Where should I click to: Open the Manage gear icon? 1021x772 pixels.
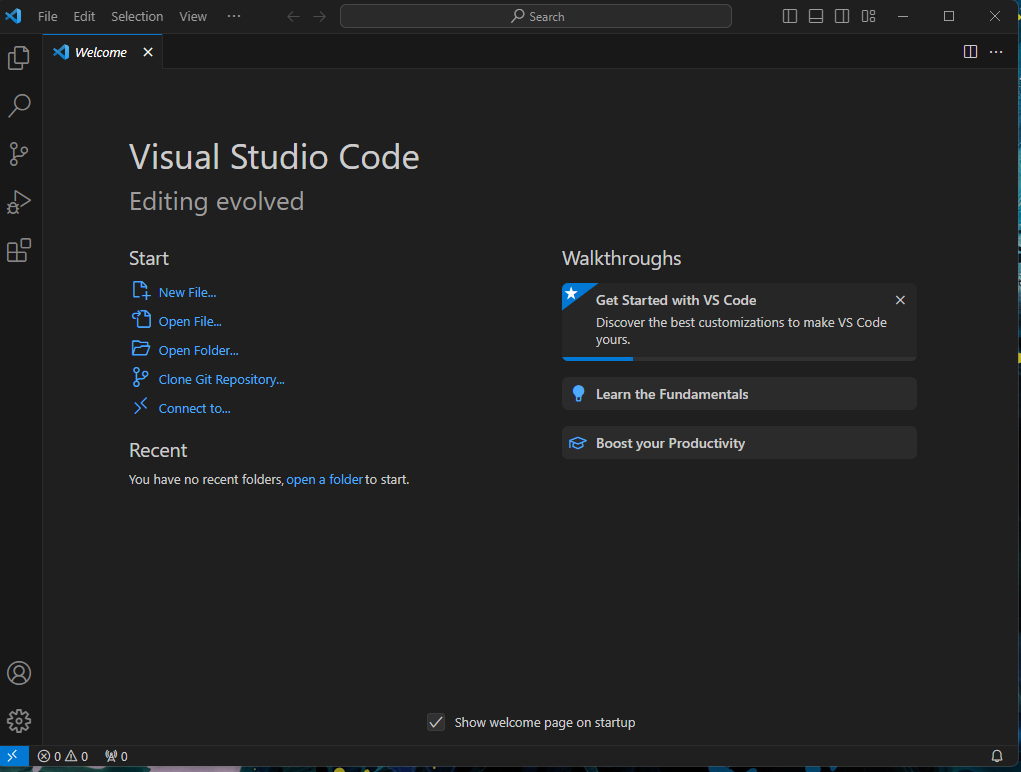pos(19,721)
